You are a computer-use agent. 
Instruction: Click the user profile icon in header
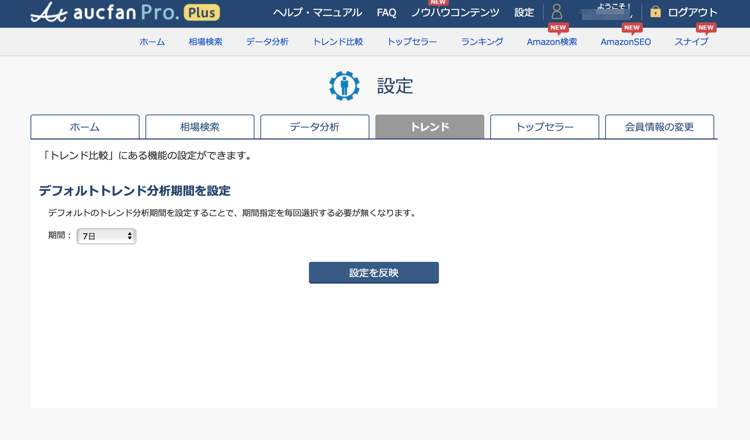click(x=557, y=12)
